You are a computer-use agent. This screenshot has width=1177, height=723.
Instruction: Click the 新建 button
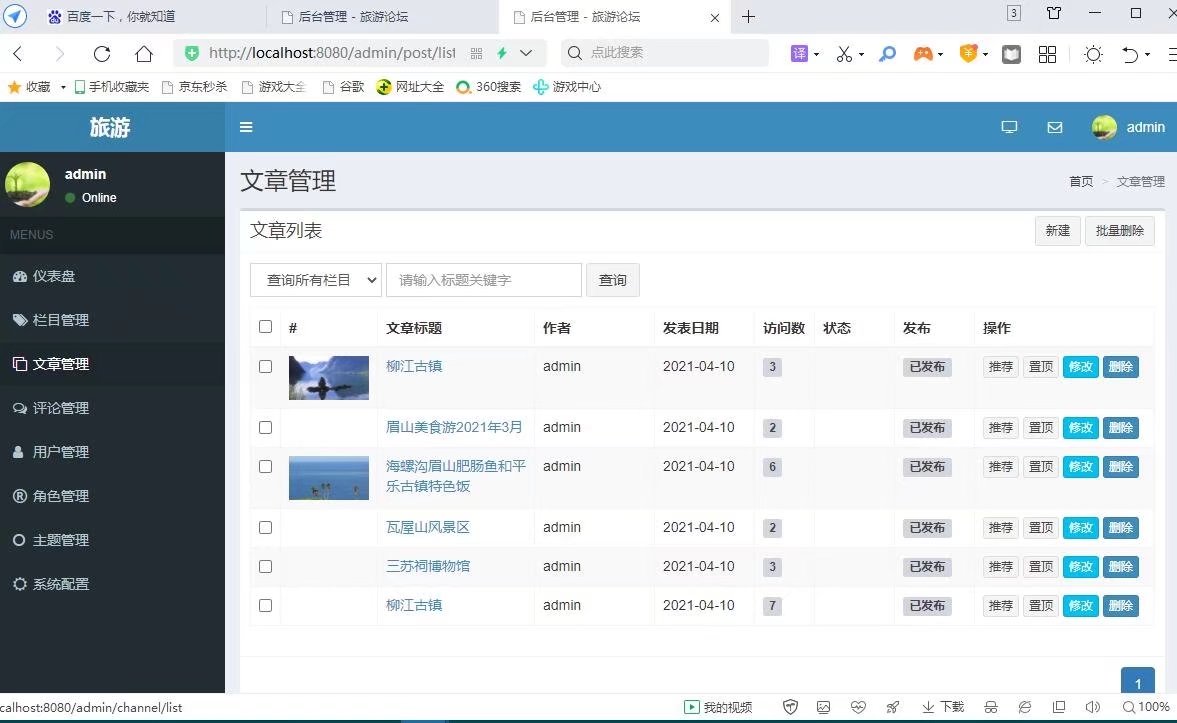click(x=1058, y=230)
